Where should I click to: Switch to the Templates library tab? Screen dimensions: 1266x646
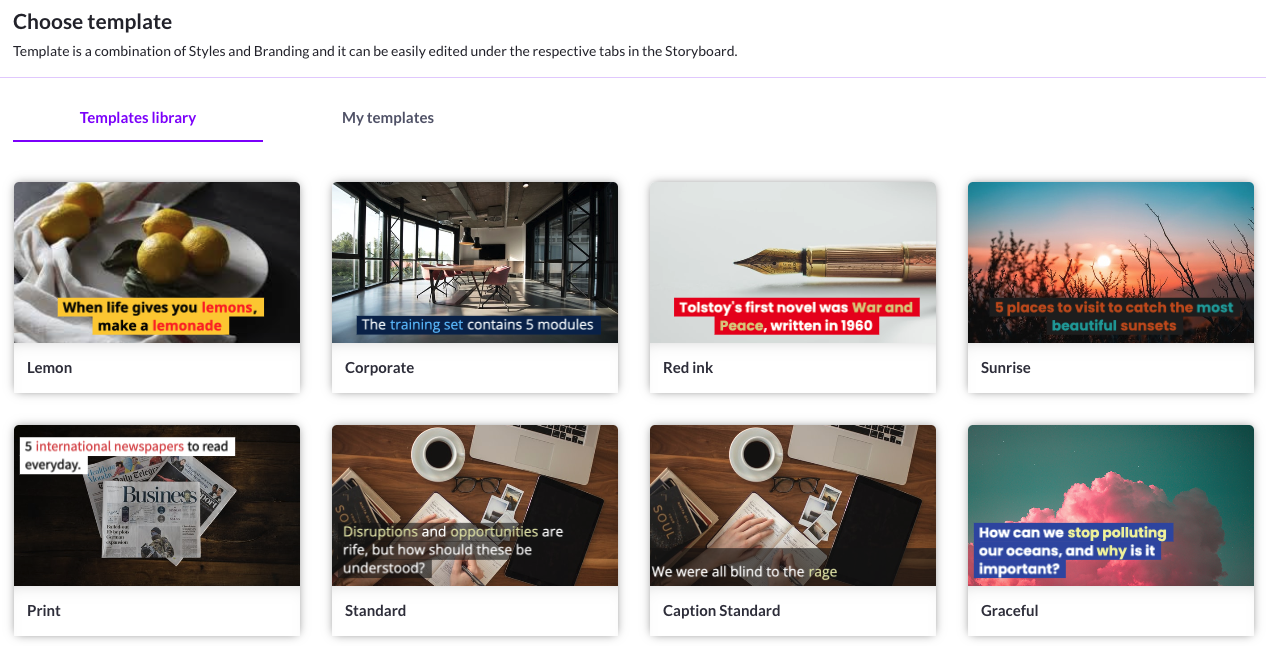coord(138,118)
